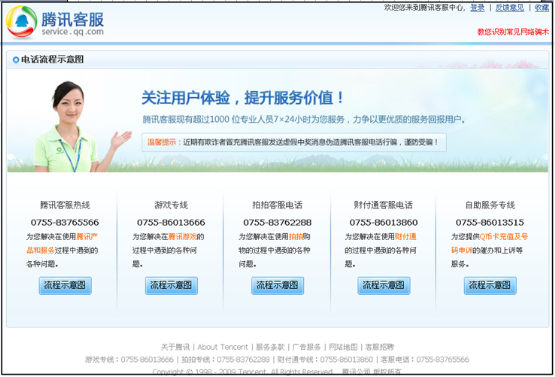Click the blue circle icon beside 电话流程示意图

(x=16, y=60)
